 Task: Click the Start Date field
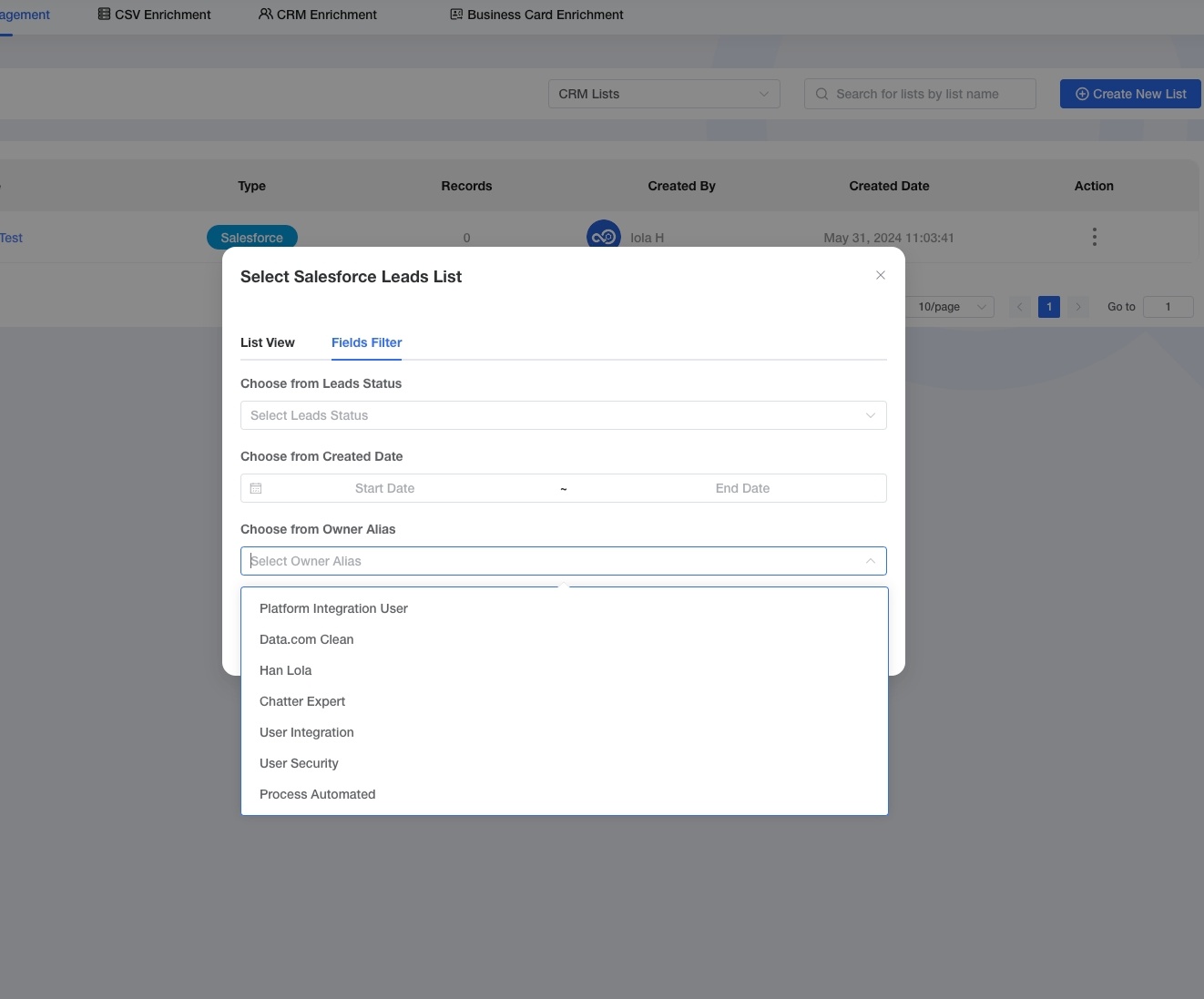click(384, 488)
